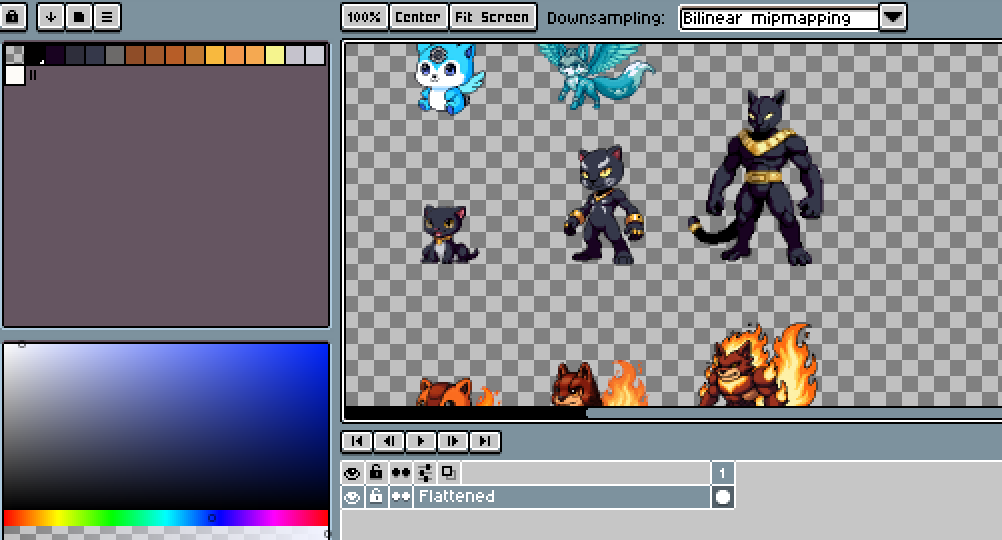The height and width of the screenshot is (540, 1002).
Task: Open timeline settings sliders icon
Action: coord(425,473)
